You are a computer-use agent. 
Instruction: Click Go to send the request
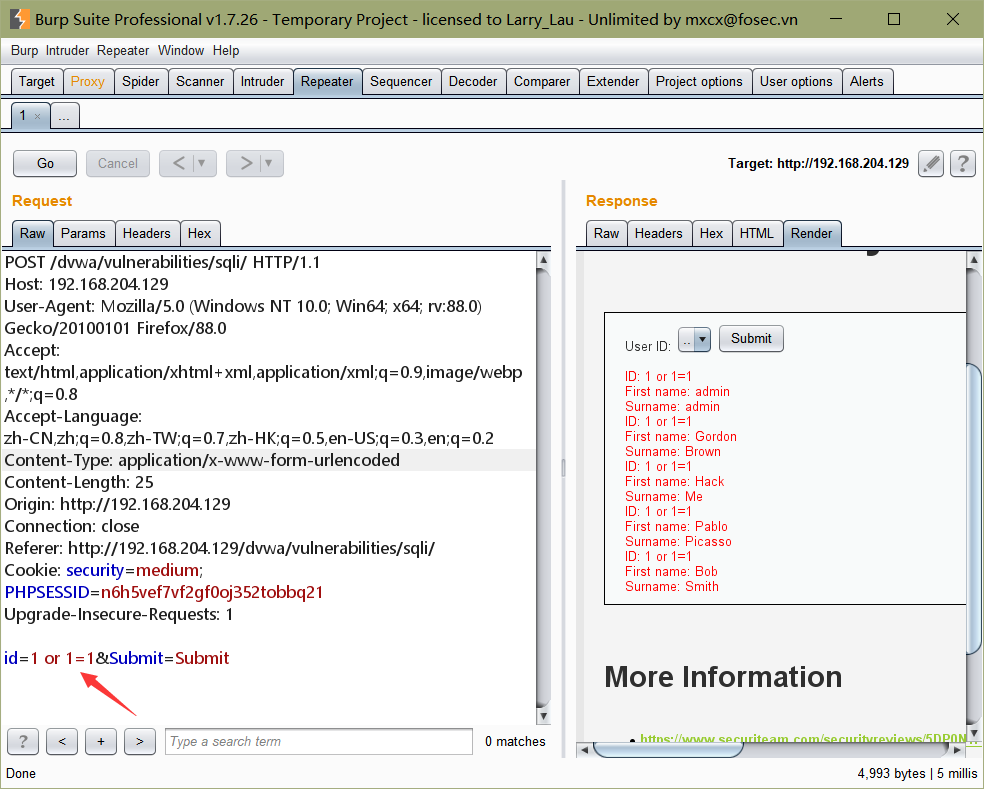click(45, 163)
